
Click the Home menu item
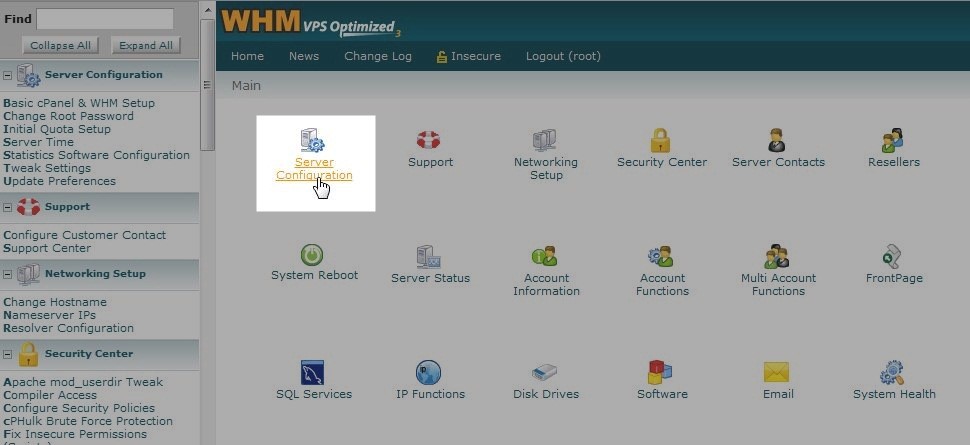247,56
